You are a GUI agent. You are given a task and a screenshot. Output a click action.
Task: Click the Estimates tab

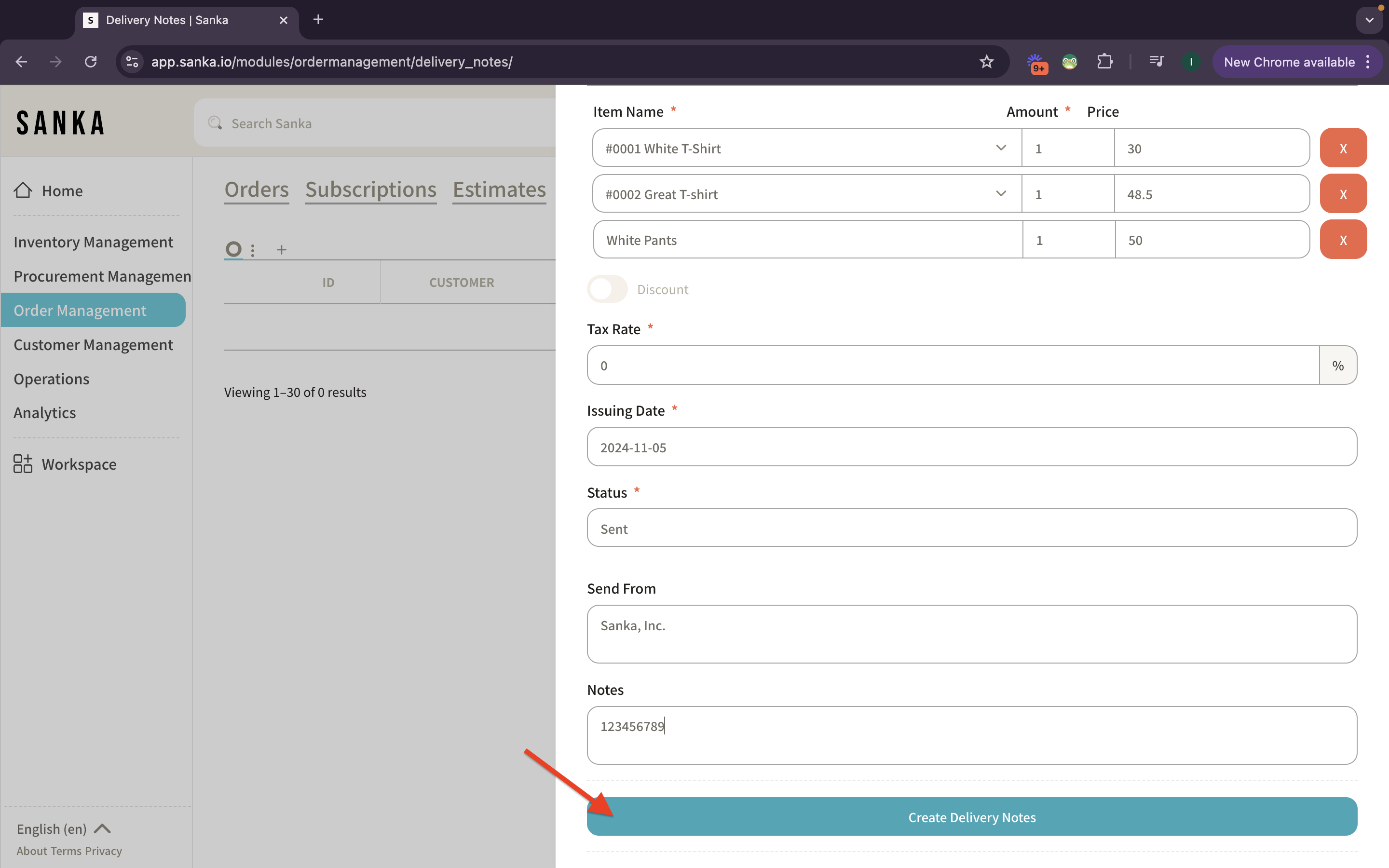[500, 187]
